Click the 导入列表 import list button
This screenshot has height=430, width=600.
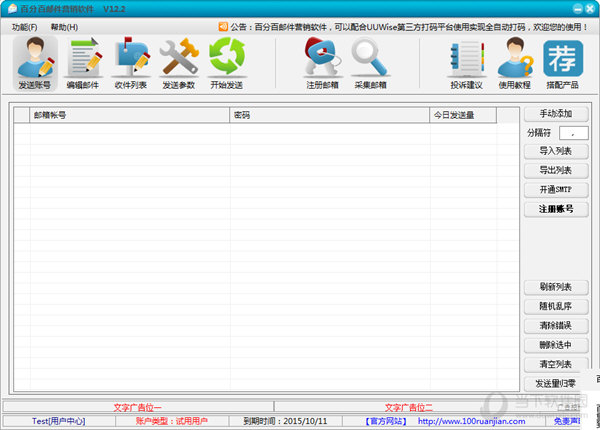[555, 151]
